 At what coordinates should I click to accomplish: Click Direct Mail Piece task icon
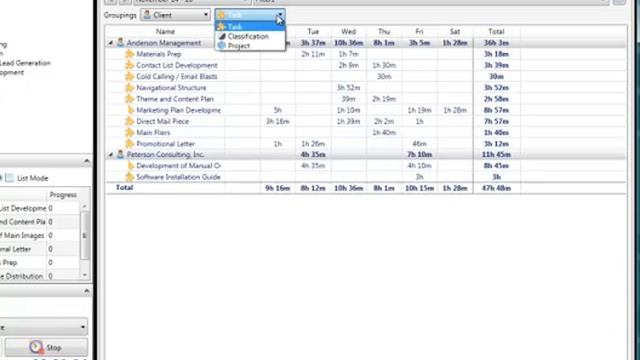pyautogui.click(x=129, y=121)
